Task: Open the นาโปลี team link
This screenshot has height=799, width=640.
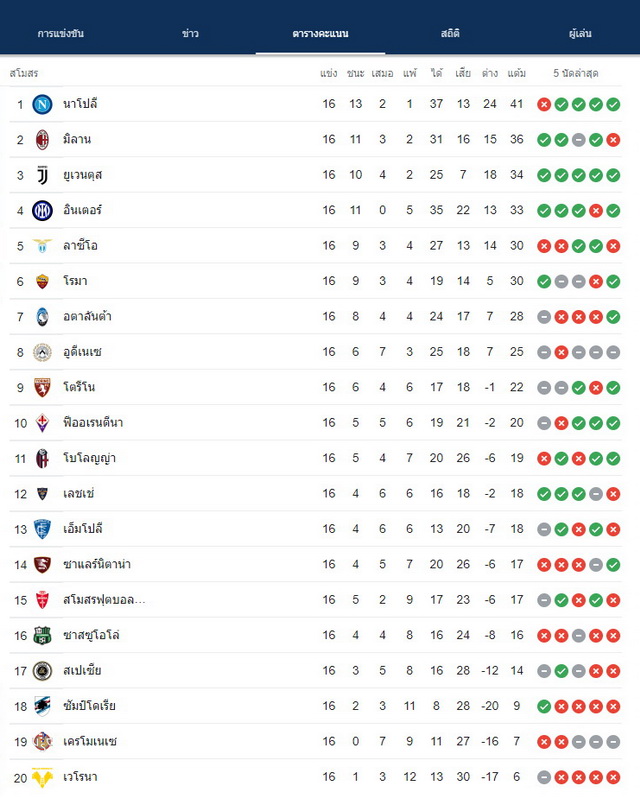Action: coord(80,104)
